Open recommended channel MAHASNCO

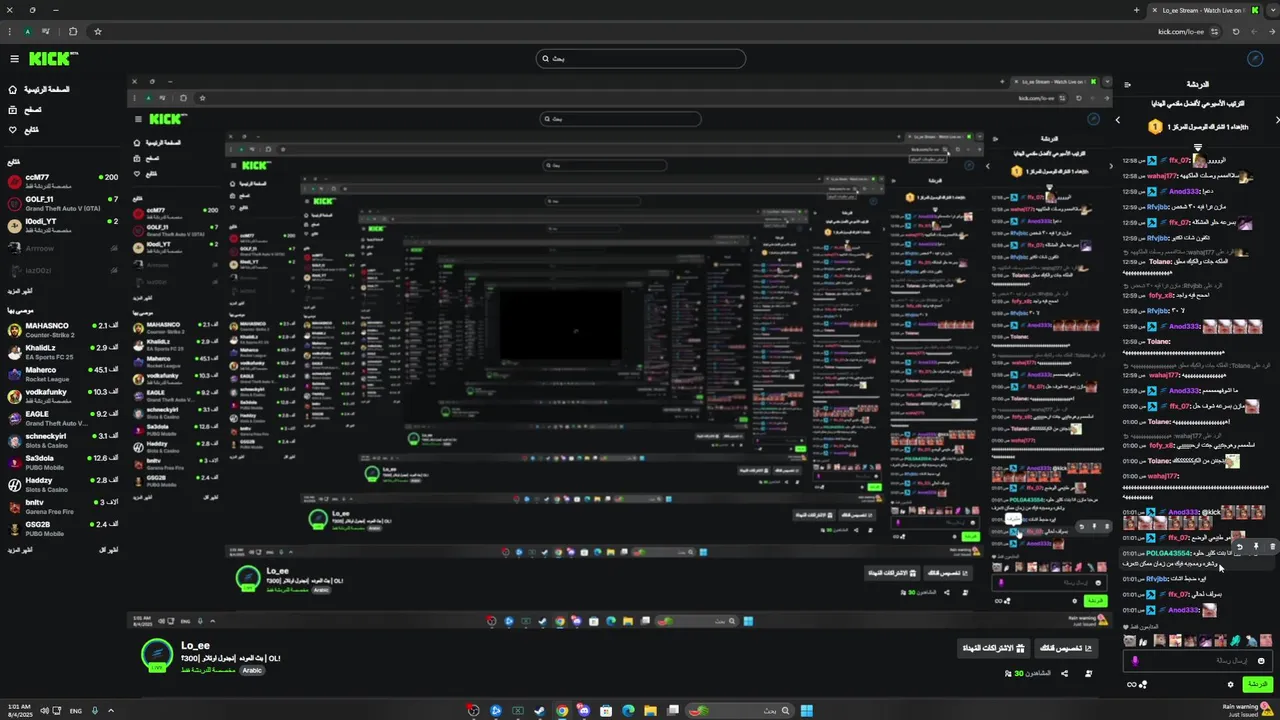click(x=62, y=329)
